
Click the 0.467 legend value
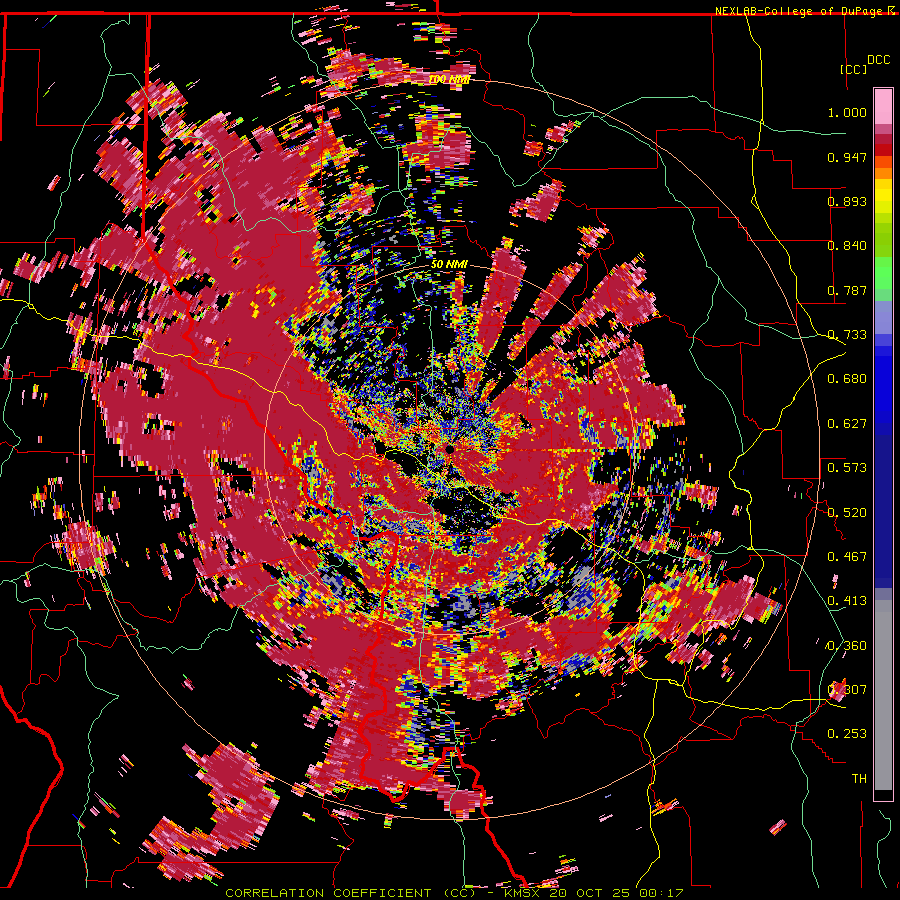(847, 557)
